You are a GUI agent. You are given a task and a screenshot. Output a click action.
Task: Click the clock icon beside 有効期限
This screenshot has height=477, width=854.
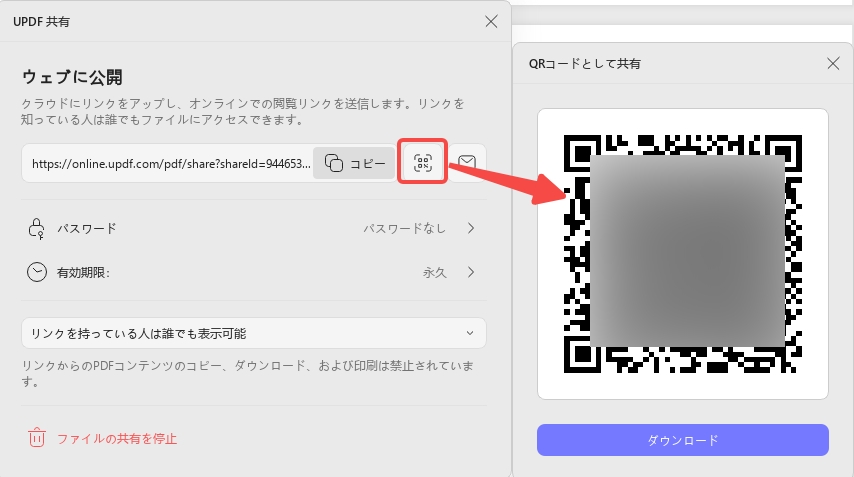(36, 272)
